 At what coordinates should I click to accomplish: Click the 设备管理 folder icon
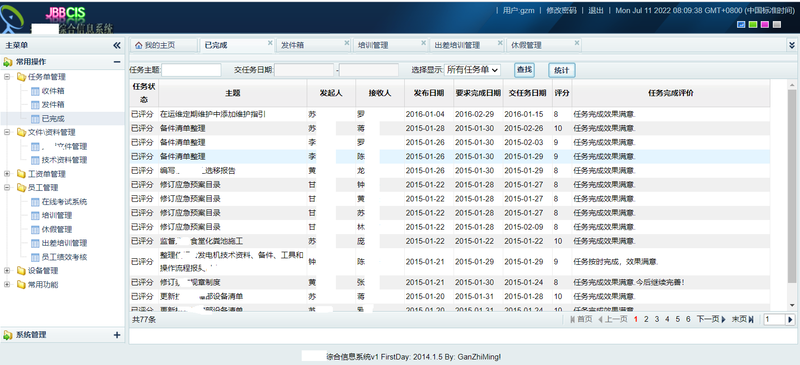coord(21,271)
